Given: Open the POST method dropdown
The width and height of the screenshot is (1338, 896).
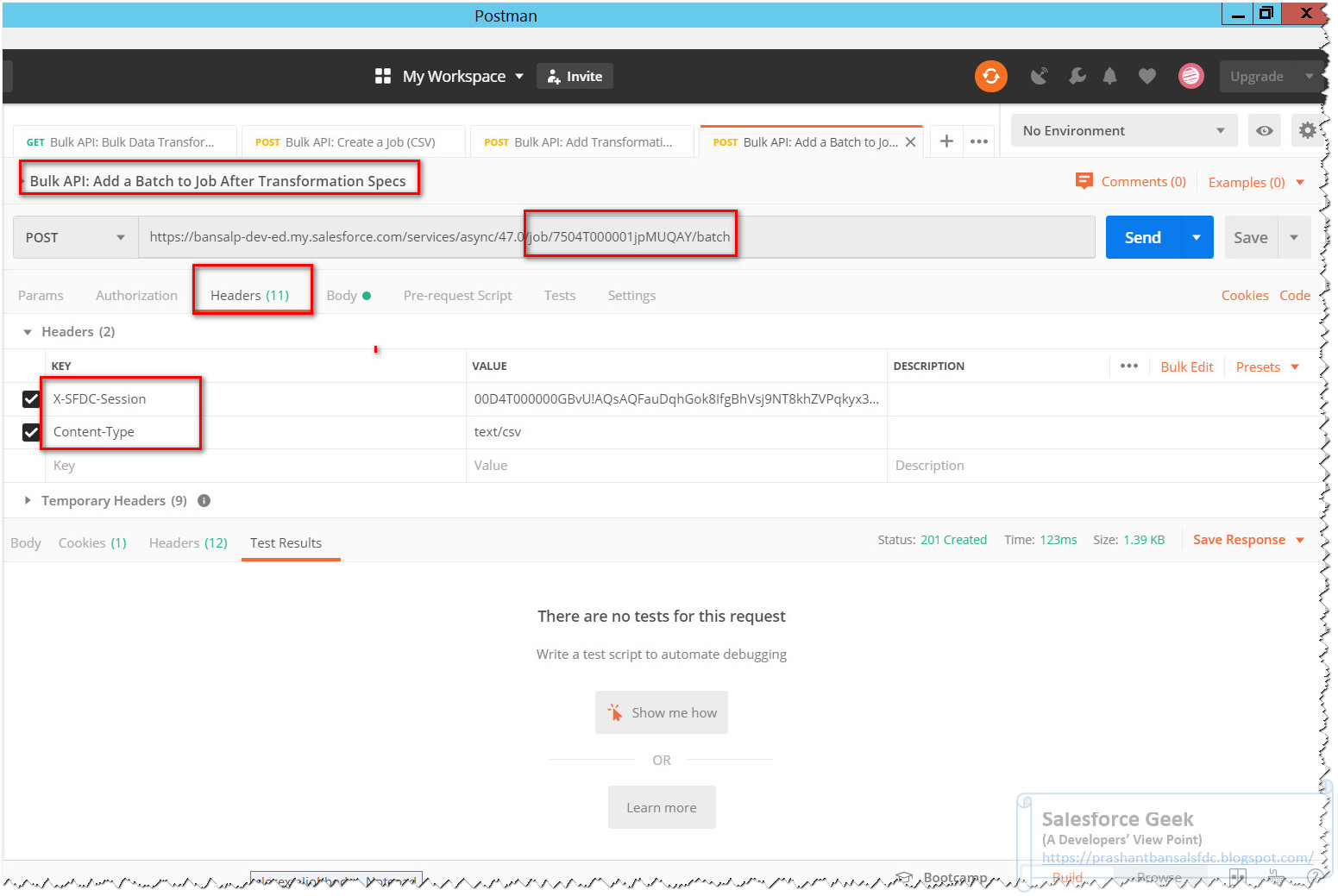Looking at the screenshot, I should pos(75,237).
